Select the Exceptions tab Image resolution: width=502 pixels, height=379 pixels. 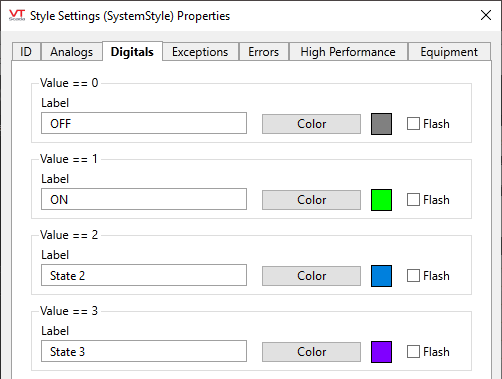200,52
